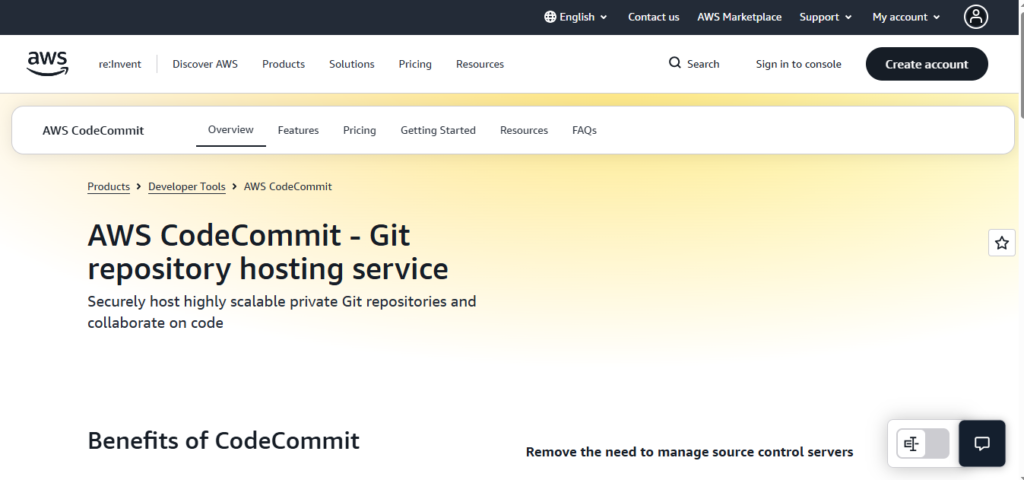Open the chat bubble icon
The image size is (1024, 480).
click(982, 443)
